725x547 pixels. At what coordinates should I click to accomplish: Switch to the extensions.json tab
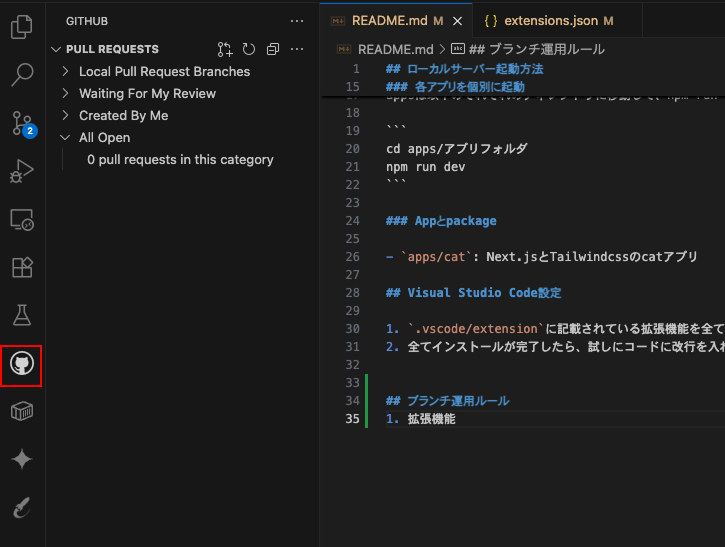pyautogui.click(x=558, y=21)
